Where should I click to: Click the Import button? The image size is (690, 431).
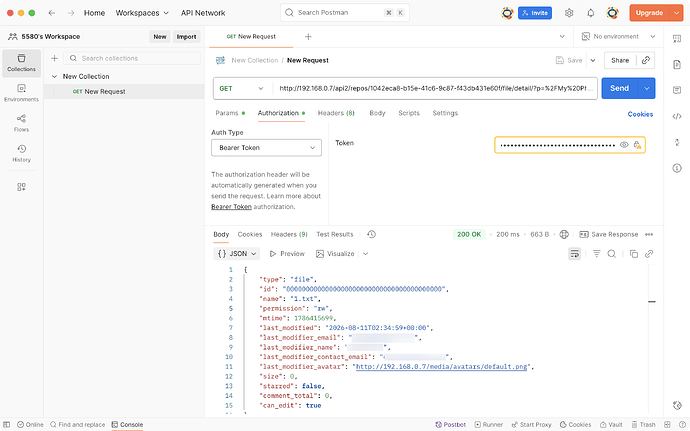click(x=187, y=37)
